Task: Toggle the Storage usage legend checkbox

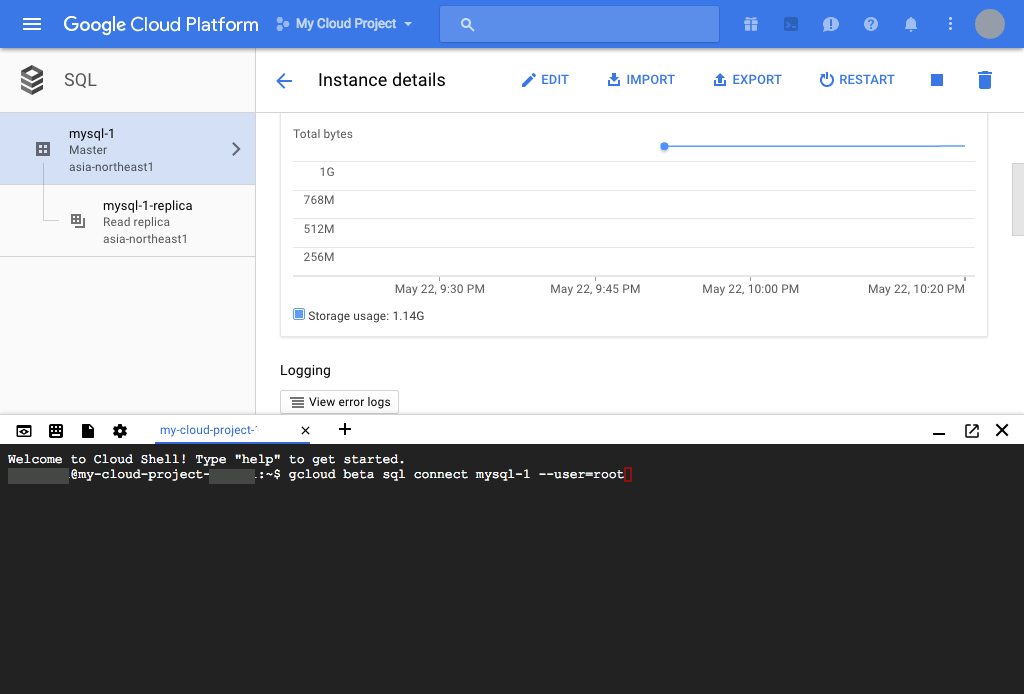Action: click(x=298, y=314)
